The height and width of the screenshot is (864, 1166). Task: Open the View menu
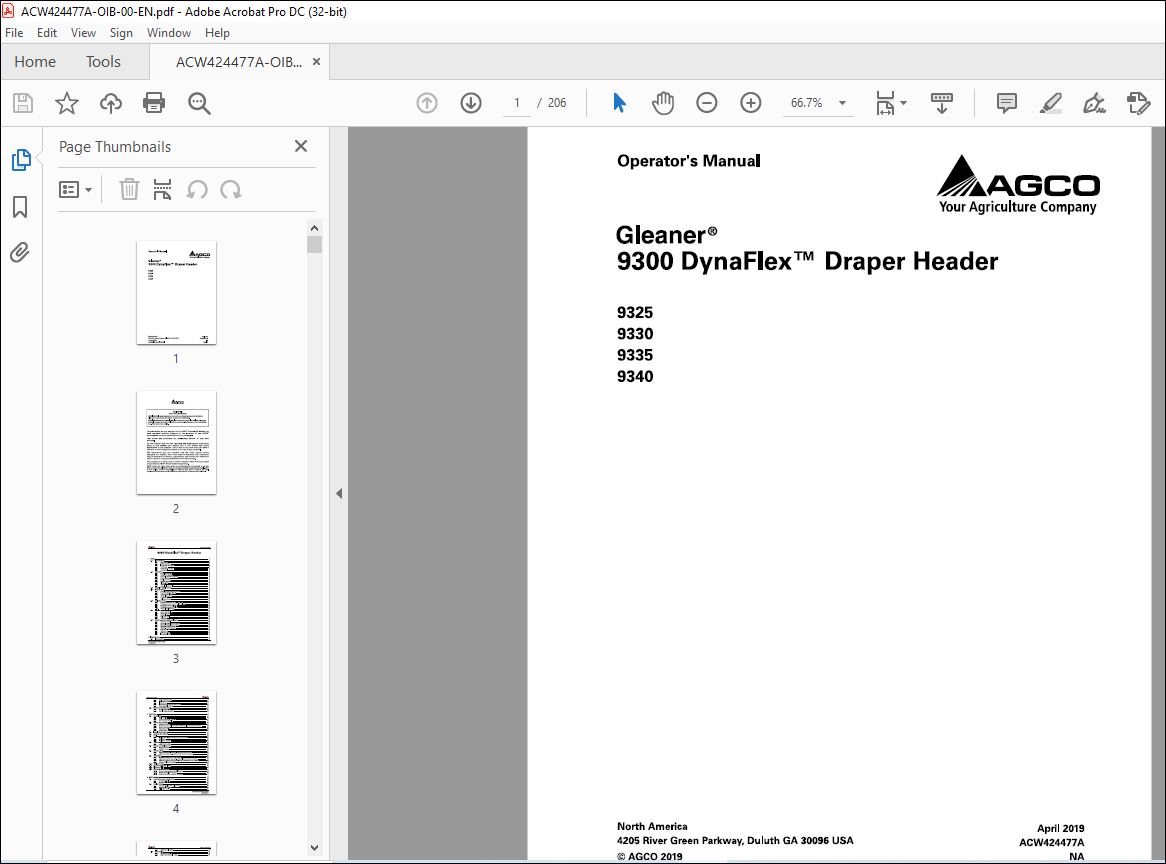[x=83, y=33]
